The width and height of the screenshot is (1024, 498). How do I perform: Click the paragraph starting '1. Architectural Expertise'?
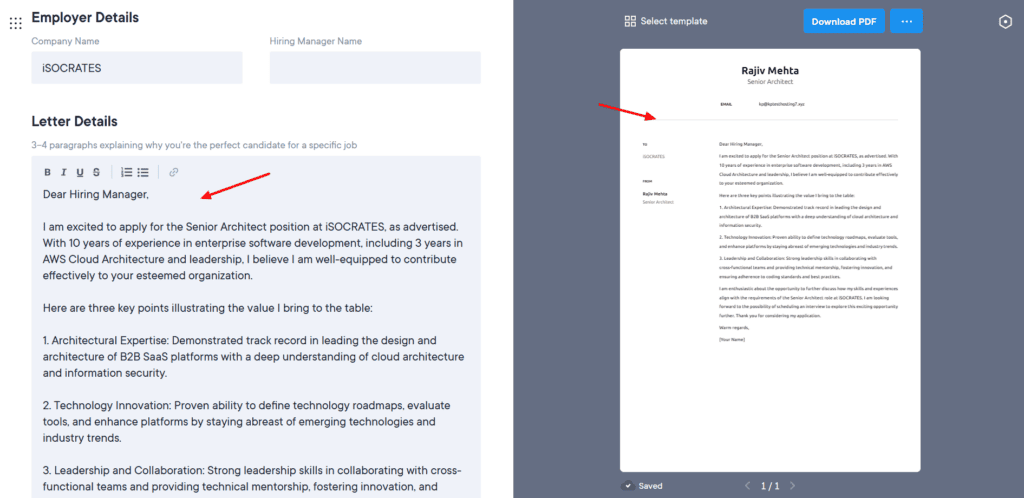(253, 357)
